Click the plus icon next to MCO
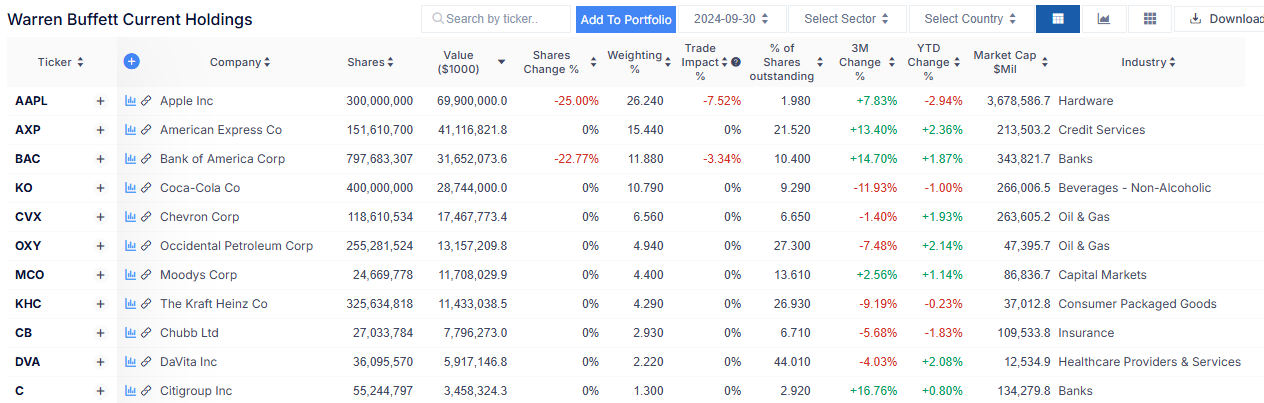Image resolution: width=1264 pixels, height=403 pixels. tap(100, 275)
